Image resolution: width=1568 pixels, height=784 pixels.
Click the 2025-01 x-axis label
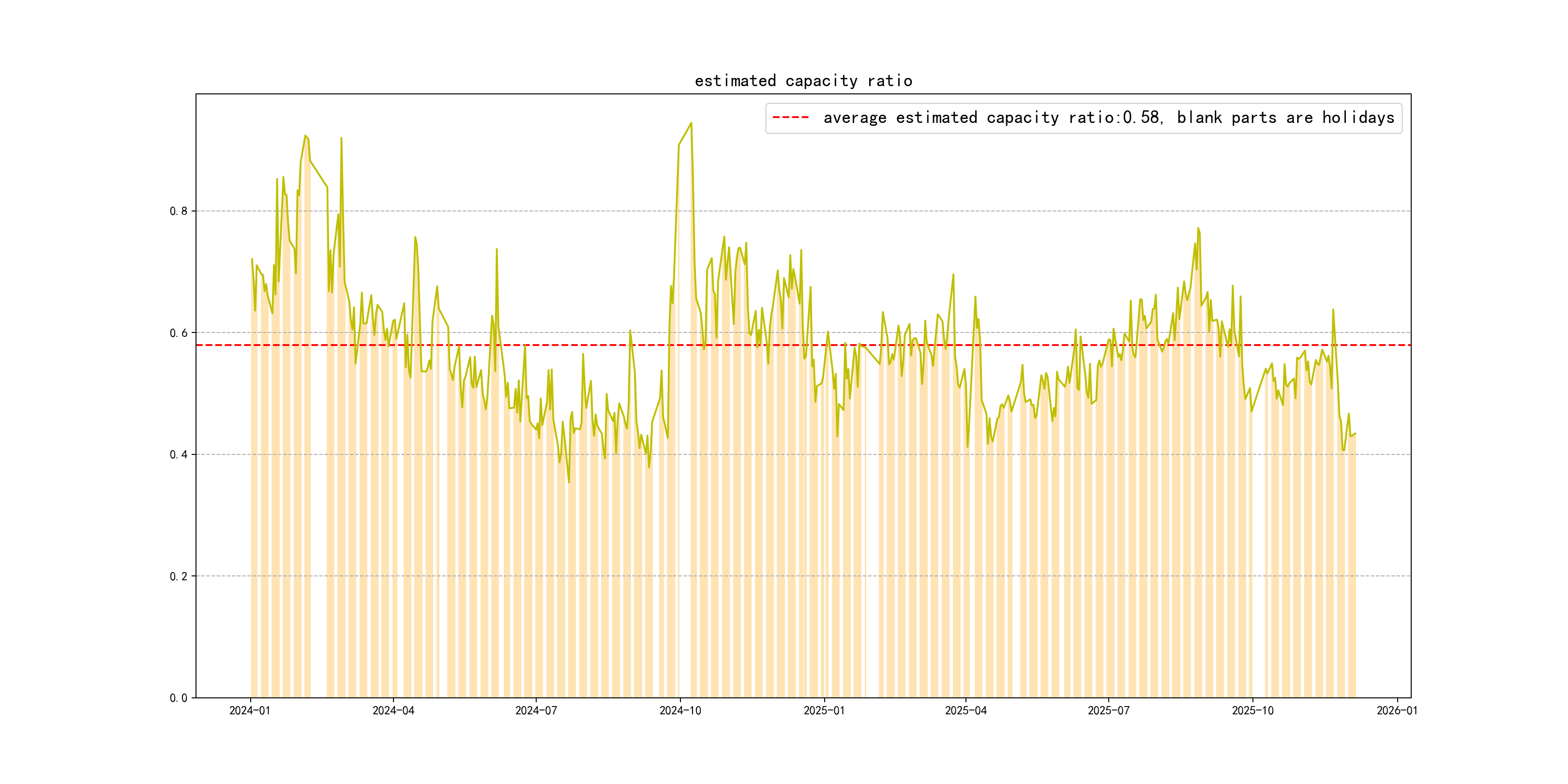coord(824,711)
